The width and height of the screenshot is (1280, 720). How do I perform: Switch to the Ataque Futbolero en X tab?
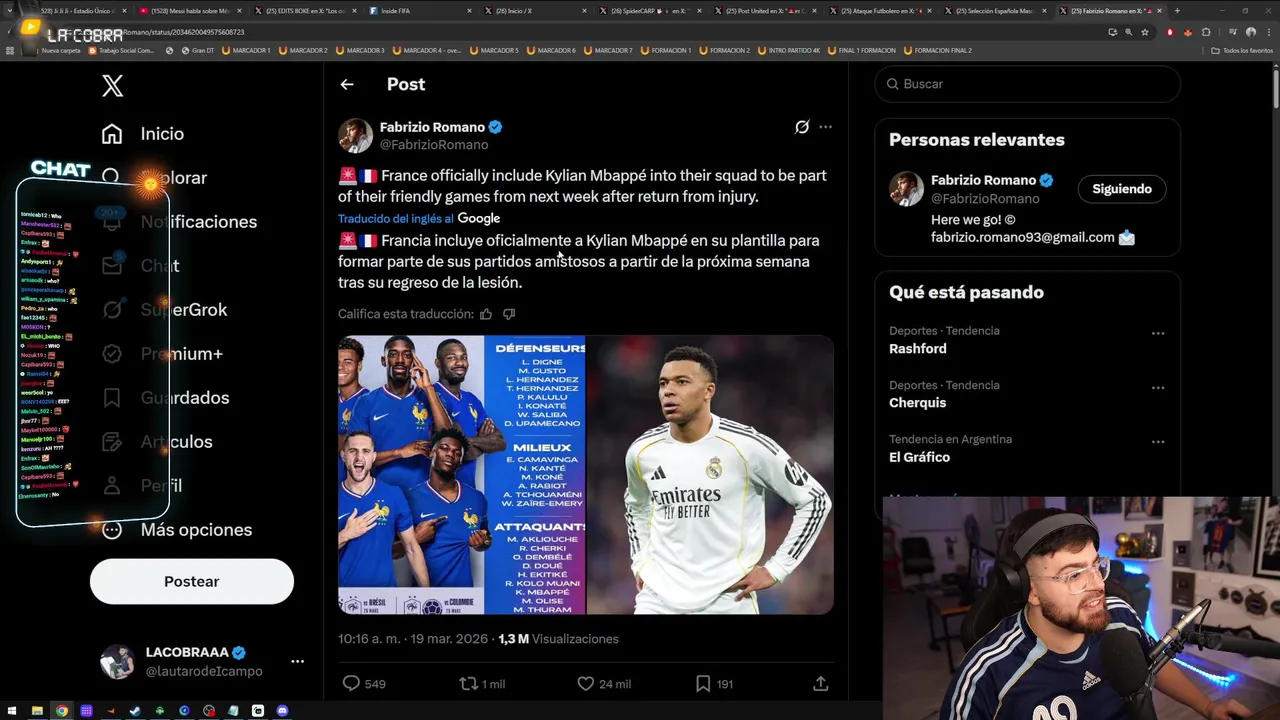coord(883,11)
